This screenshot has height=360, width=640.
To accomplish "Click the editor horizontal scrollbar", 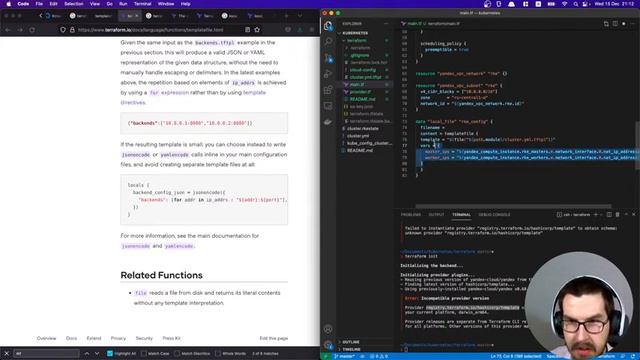I will [513, 207].
